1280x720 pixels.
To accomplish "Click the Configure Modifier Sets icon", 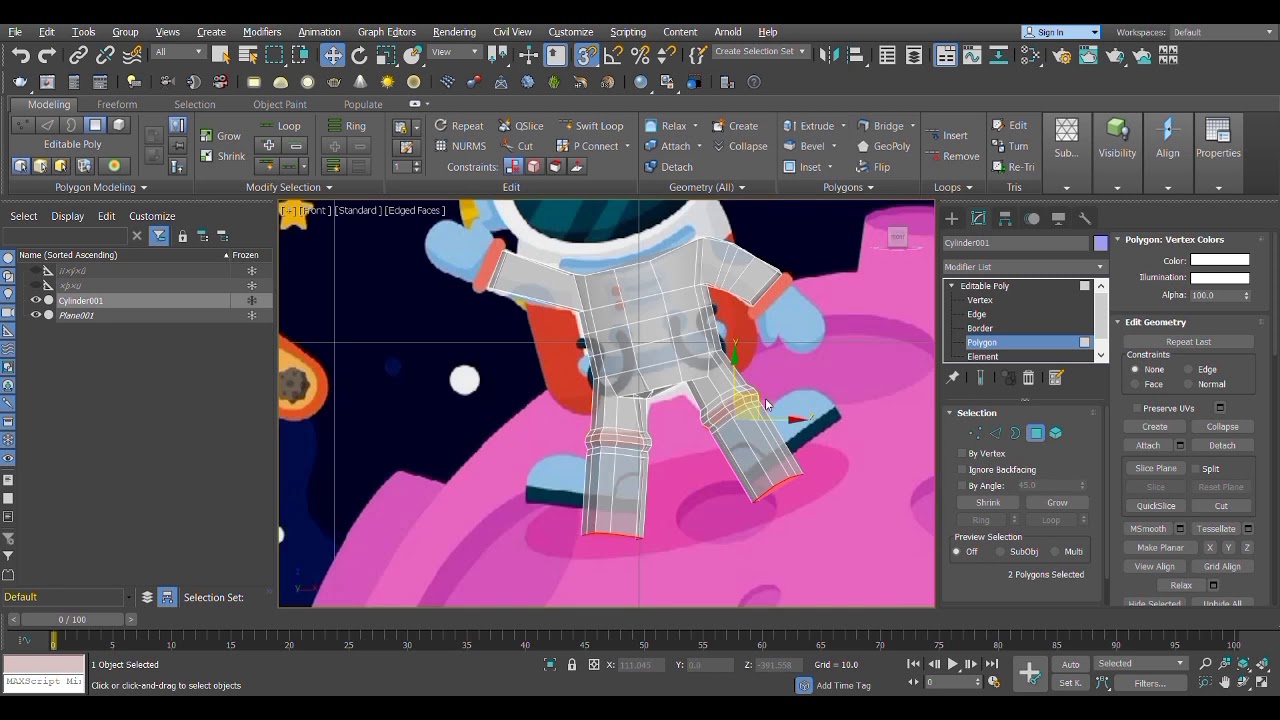I will (x=1055, y=377).
